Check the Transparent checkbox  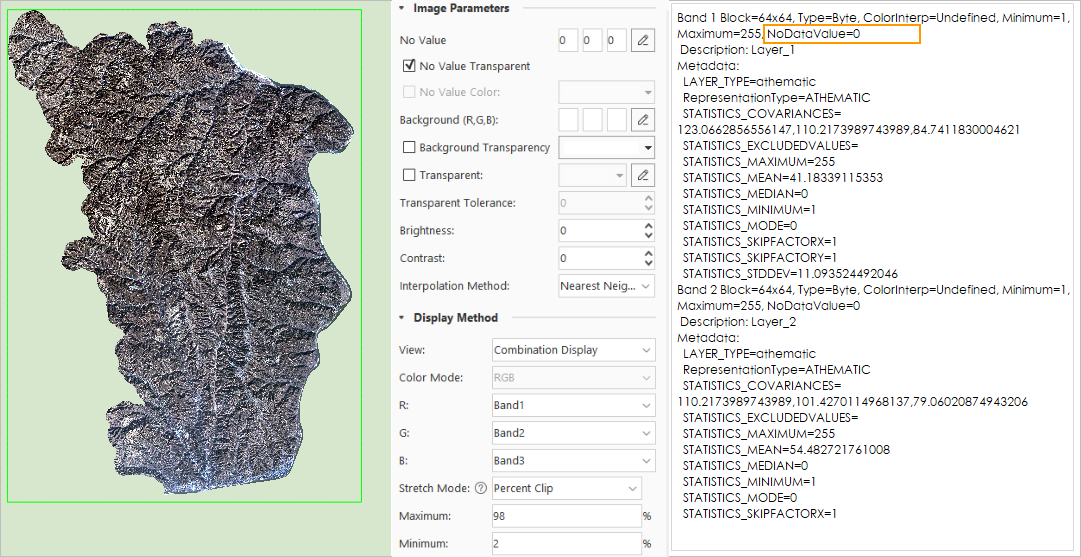pyautogui.click(x=408, y=175)
